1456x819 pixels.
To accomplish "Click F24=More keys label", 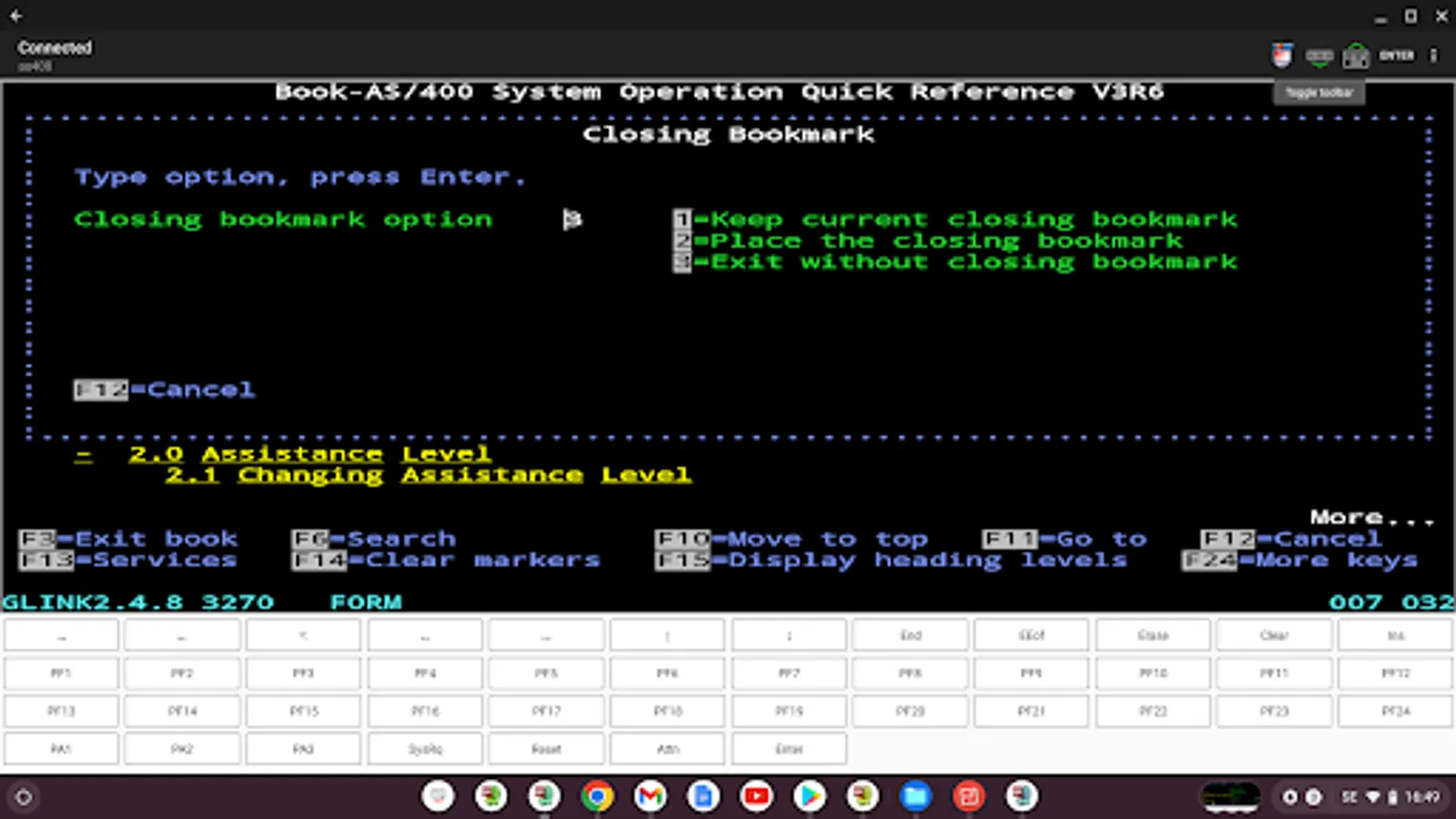I will (x=1300, y=560).
